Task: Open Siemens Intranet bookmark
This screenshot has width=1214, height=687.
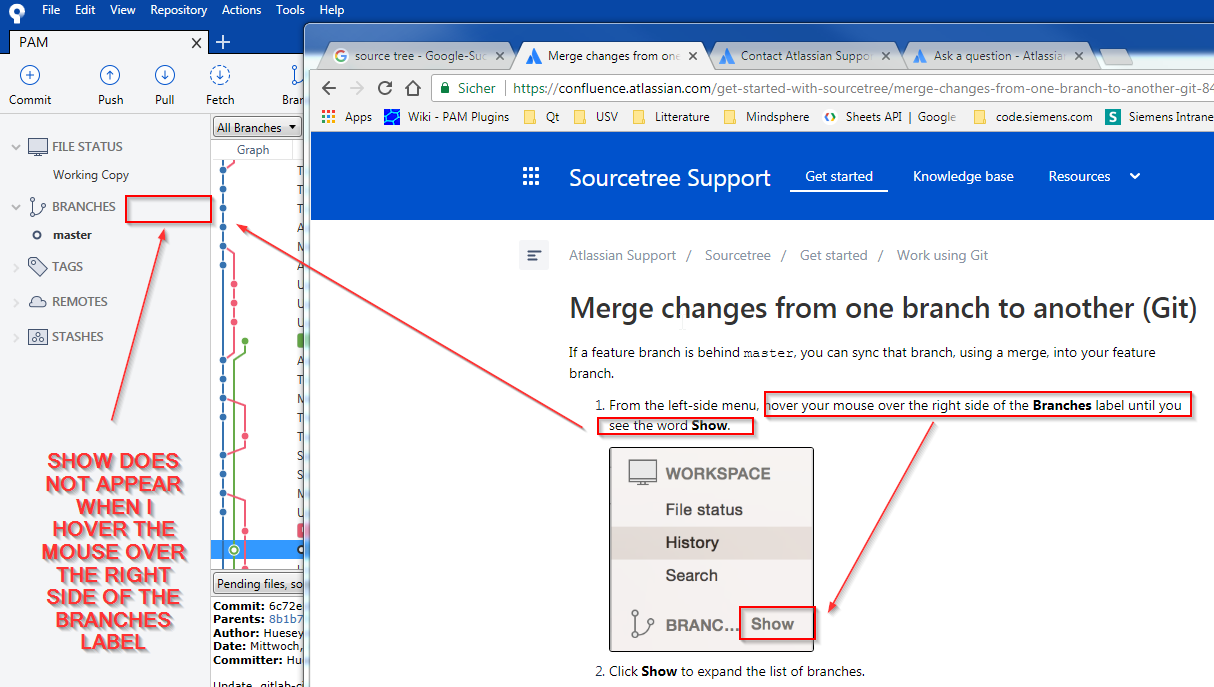Action: (1160, 117)
